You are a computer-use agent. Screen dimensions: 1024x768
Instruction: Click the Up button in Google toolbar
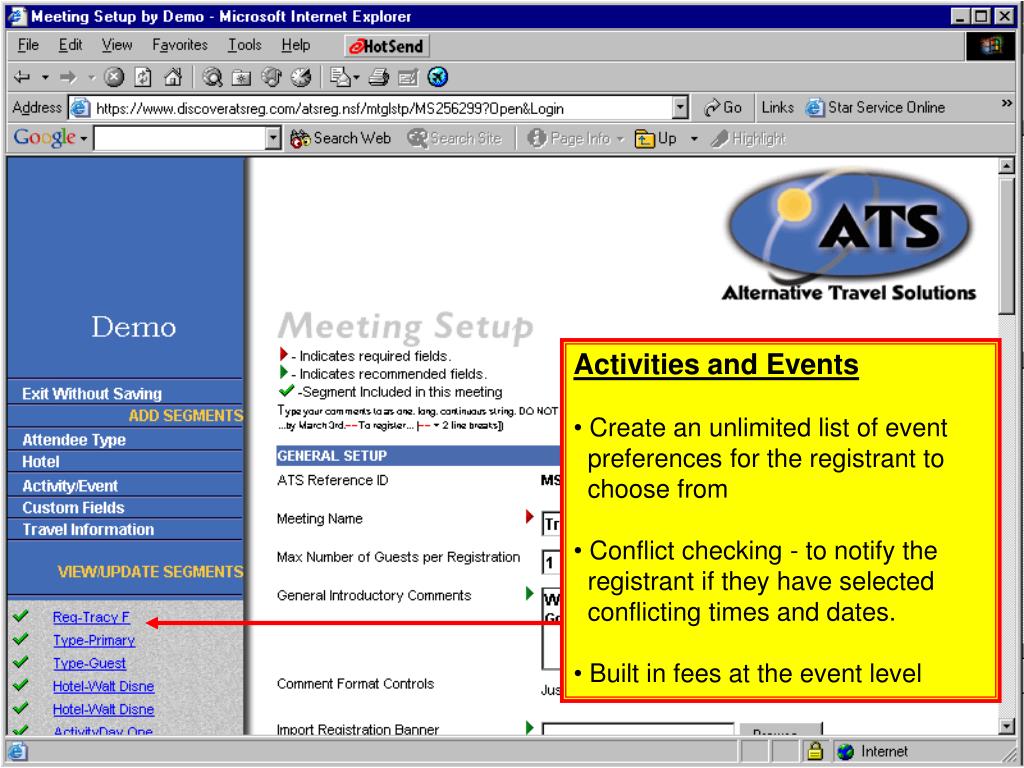656,138
